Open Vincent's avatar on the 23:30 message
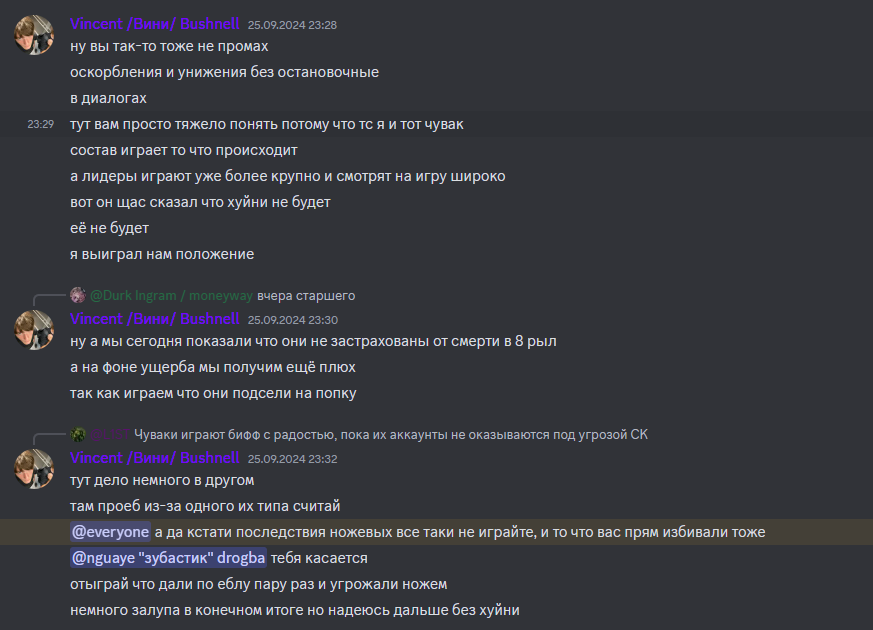 (x=34, y=330)
